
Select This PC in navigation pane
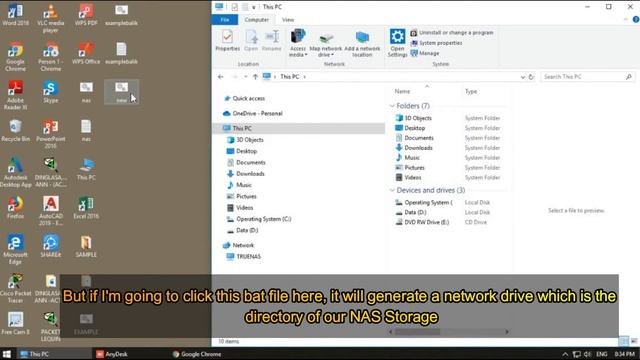pos(299,128)
